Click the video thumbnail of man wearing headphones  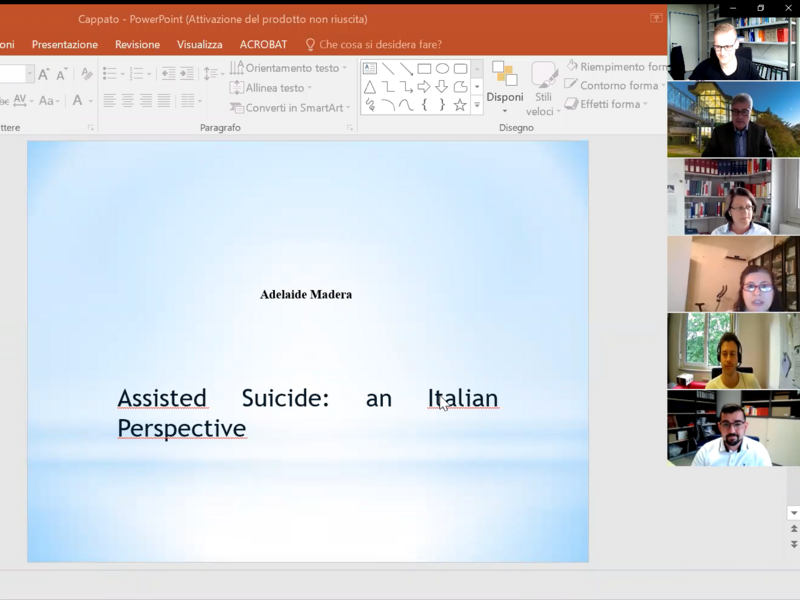point(733,351)
